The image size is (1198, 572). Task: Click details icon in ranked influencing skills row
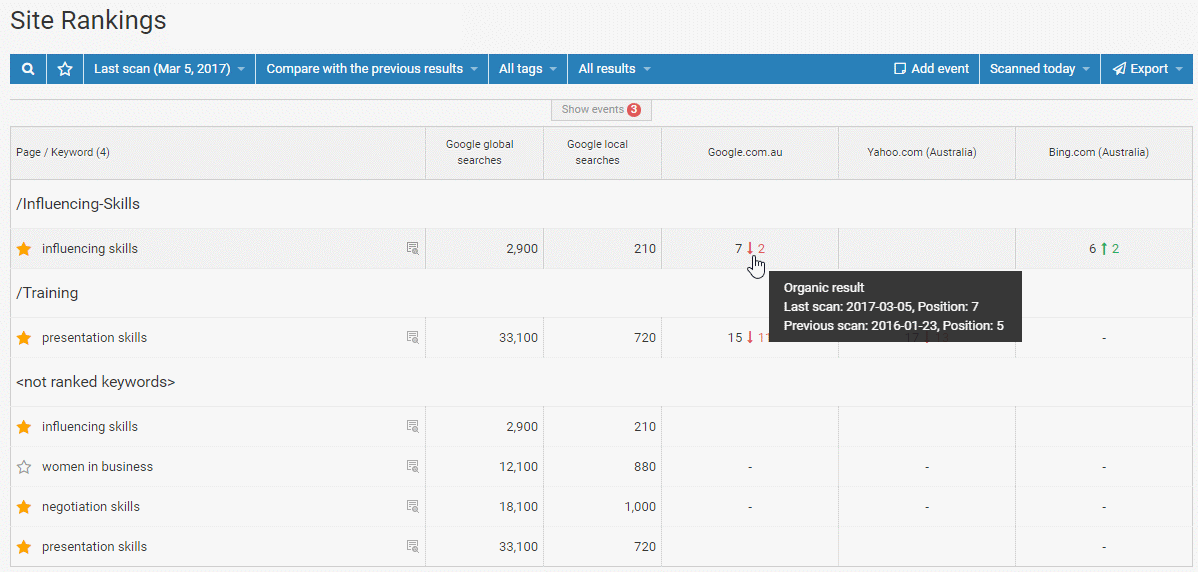point(412,249)
